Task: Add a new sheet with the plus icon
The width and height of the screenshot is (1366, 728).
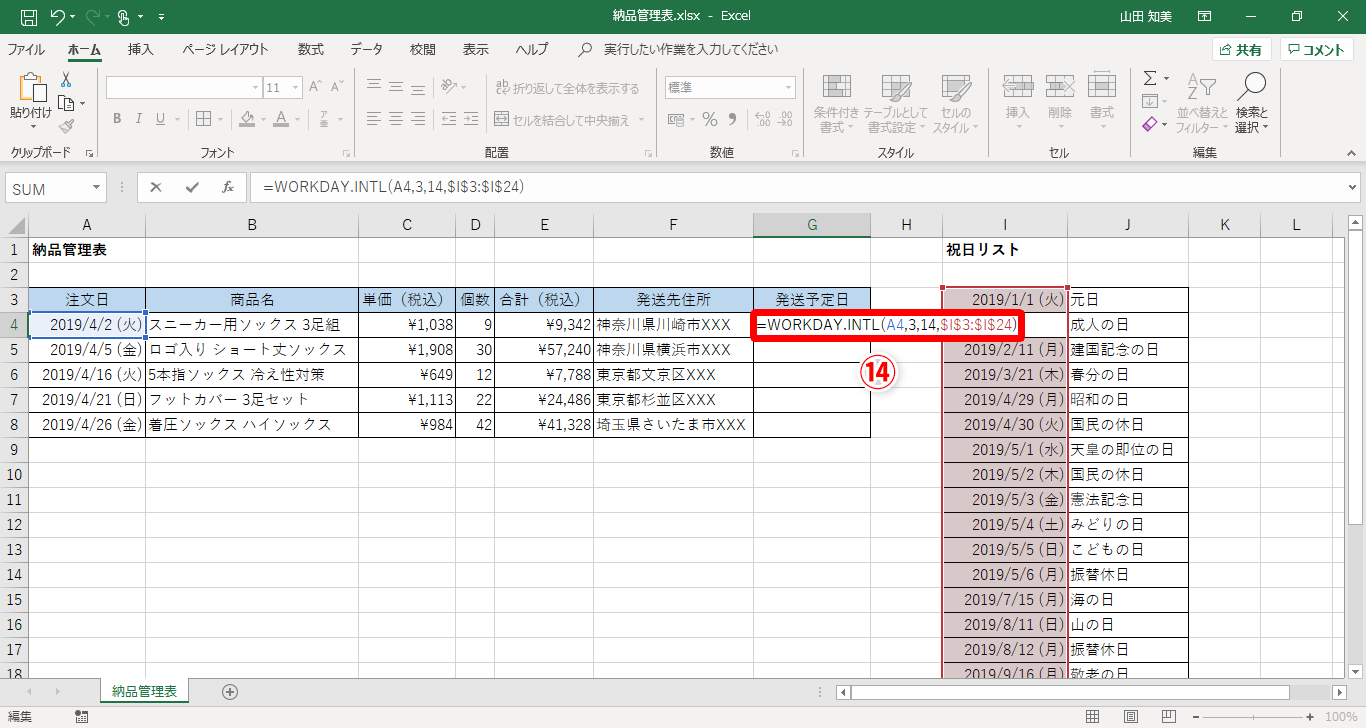Action: 230,691
